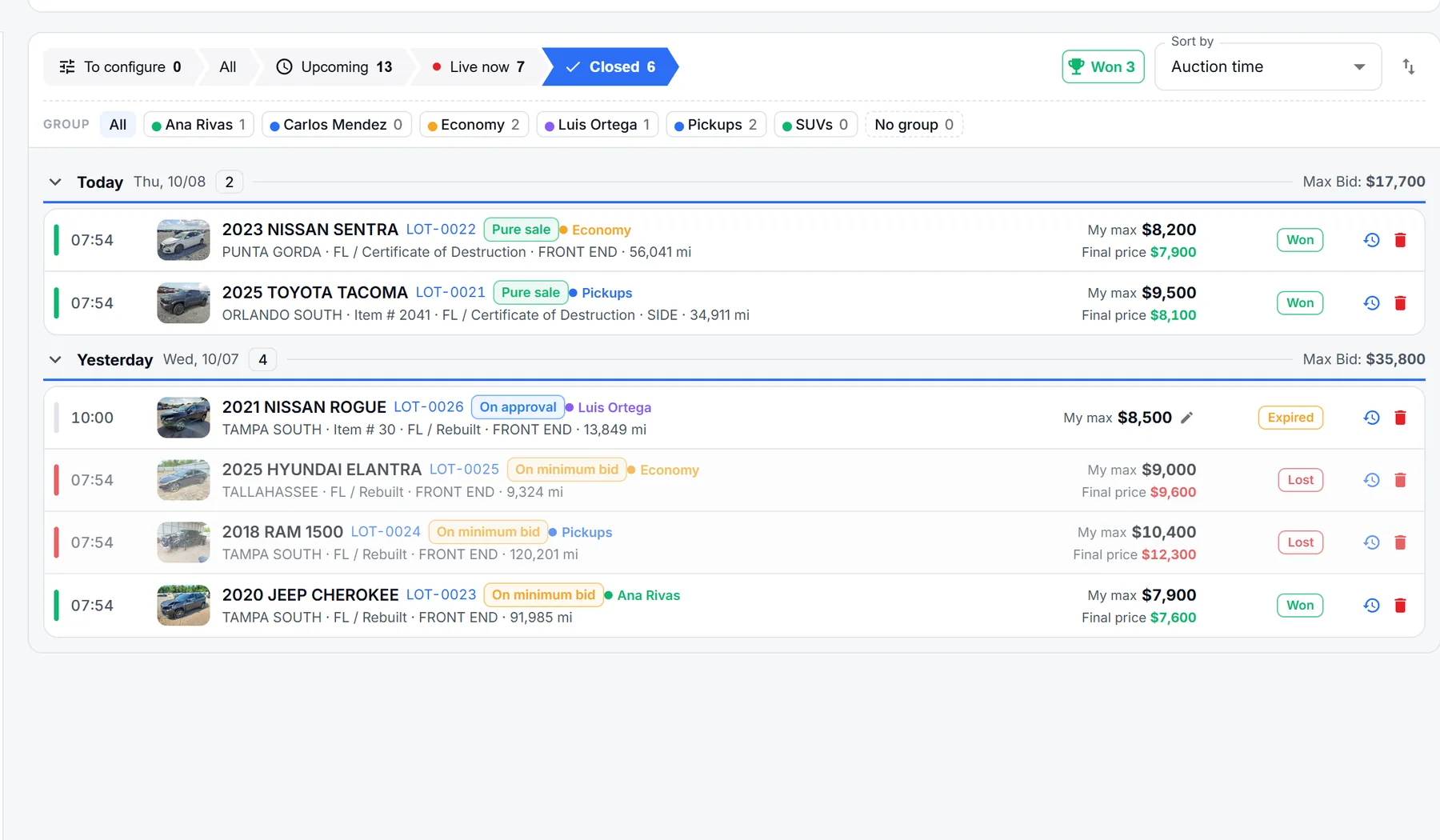Click the Won badge on Nissan Sentra
Viewport: 1440px width, 840px height.
pyautogui.click(x=1300, y=240)
